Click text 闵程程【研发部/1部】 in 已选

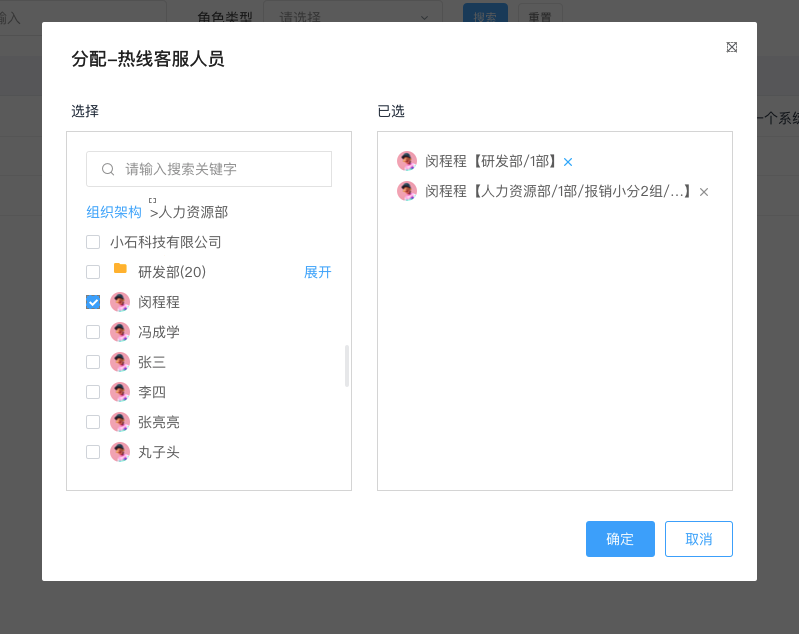coord(491,161)
